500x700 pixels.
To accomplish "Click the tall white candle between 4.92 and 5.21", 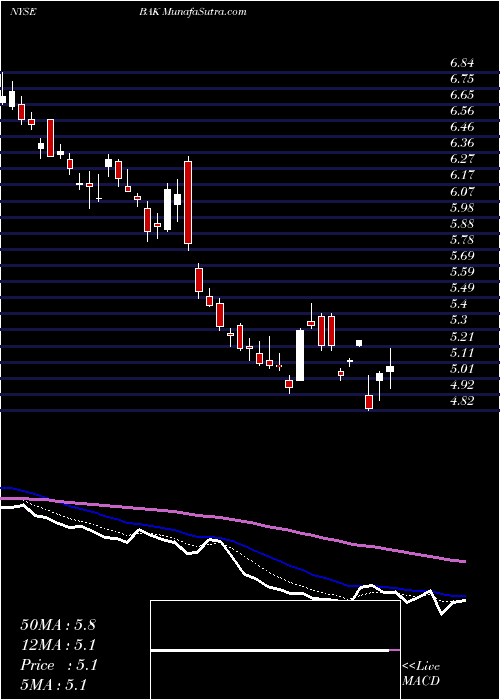I will 300,355.
